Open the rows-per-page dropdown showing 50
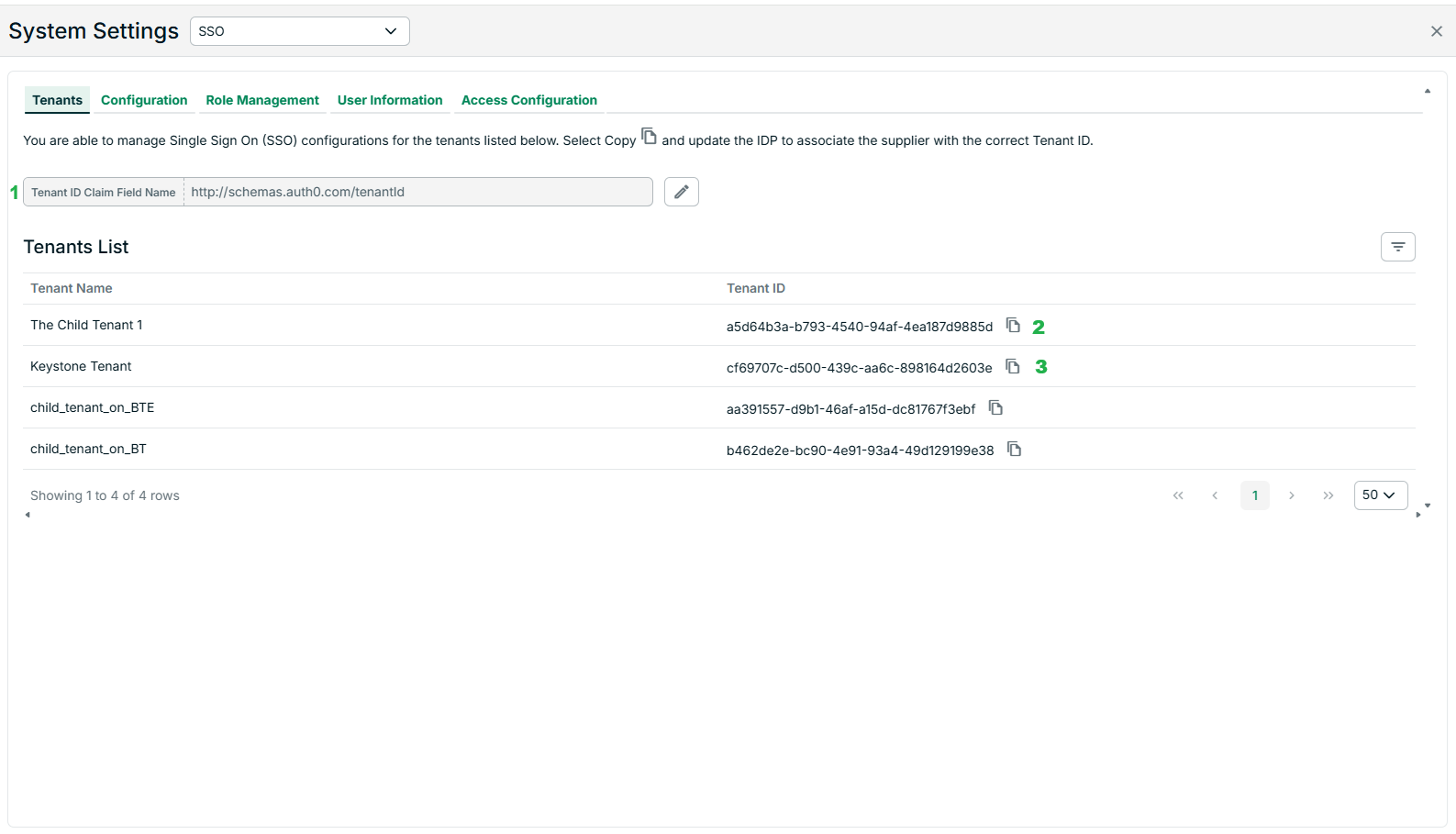Screen dimensions: 1456x834 click(1381, 495)
